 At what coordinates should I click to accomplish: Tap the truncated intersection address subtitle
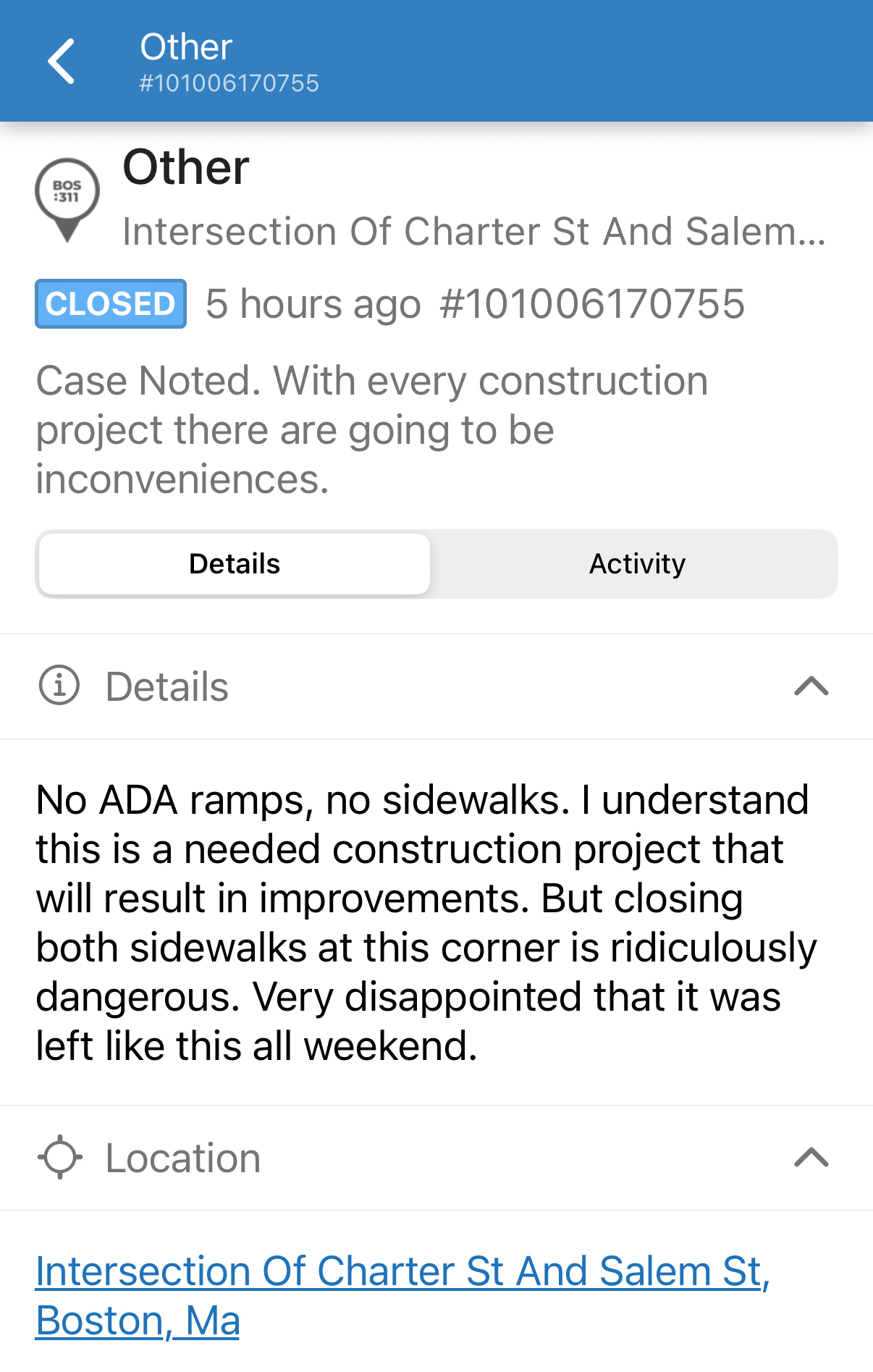click(x=474, y=232)
